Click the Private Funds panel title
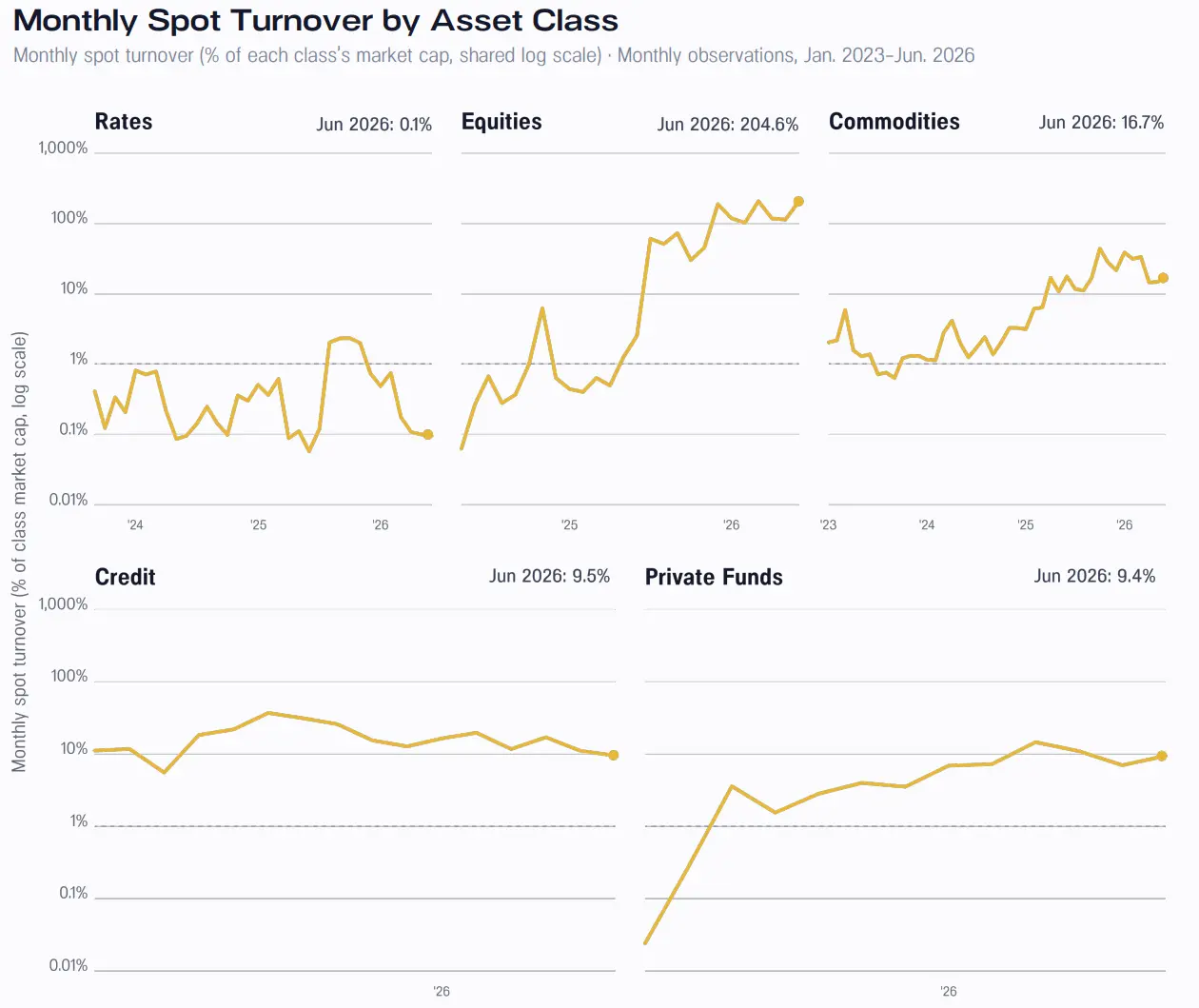Image resolution: width=1199 pixels, height=1008 pixels. 714,577
